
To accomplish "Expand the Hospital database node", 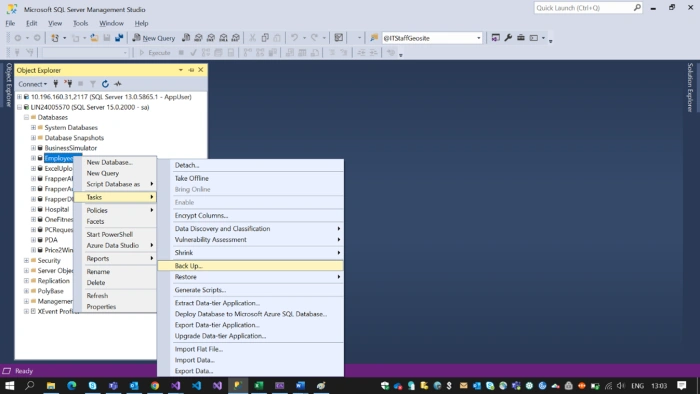I will tap(33, 209).
